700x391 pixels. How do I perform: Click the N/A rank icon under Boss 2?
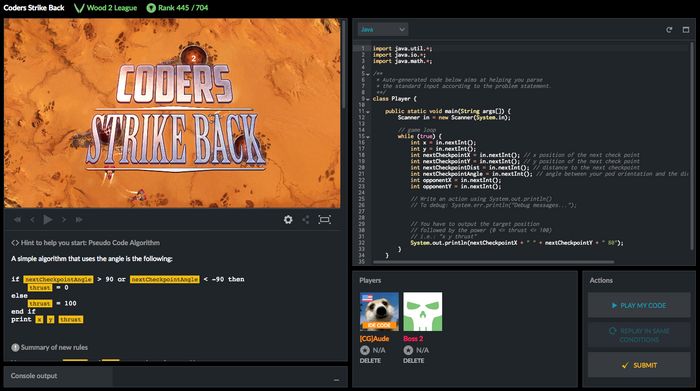(x=408, y=350)
